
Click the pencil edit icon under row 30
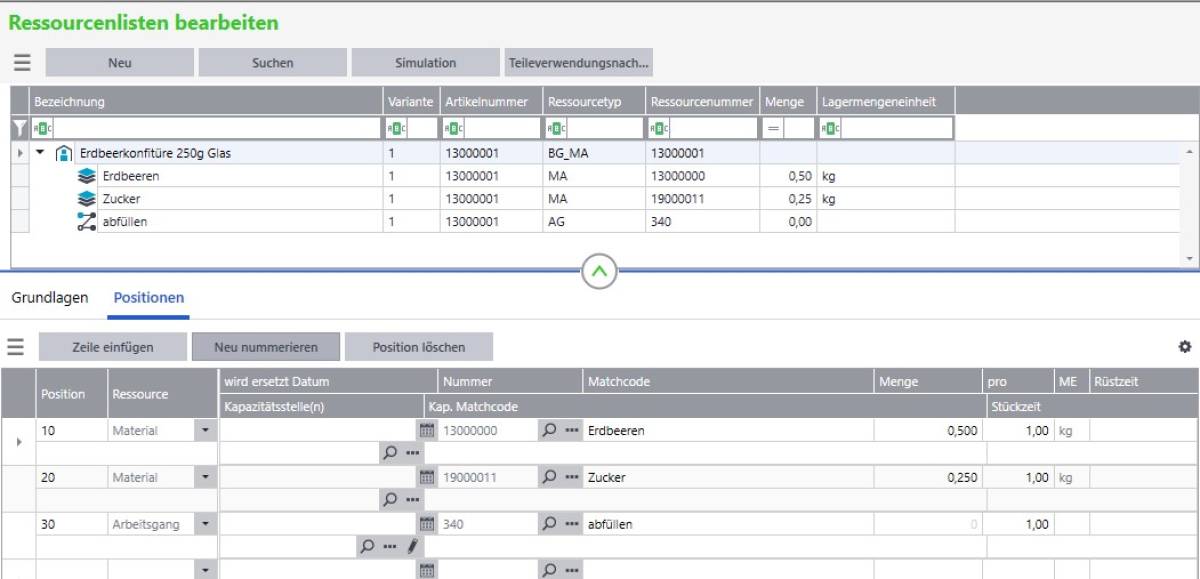pos(412,546)
